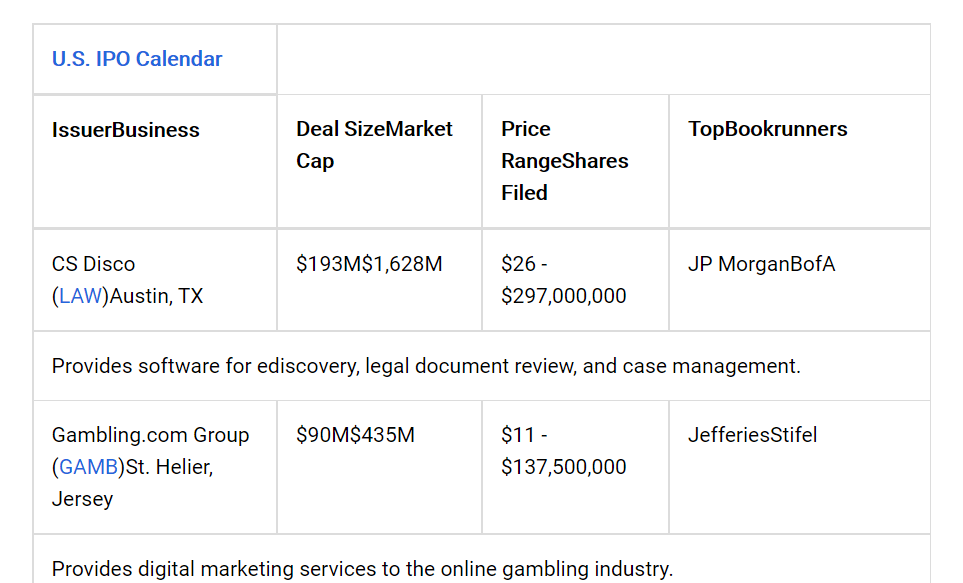This screenshot has height=583, width=963.
Task: Click the ediscovery software description row
Action: pos(482,366)
